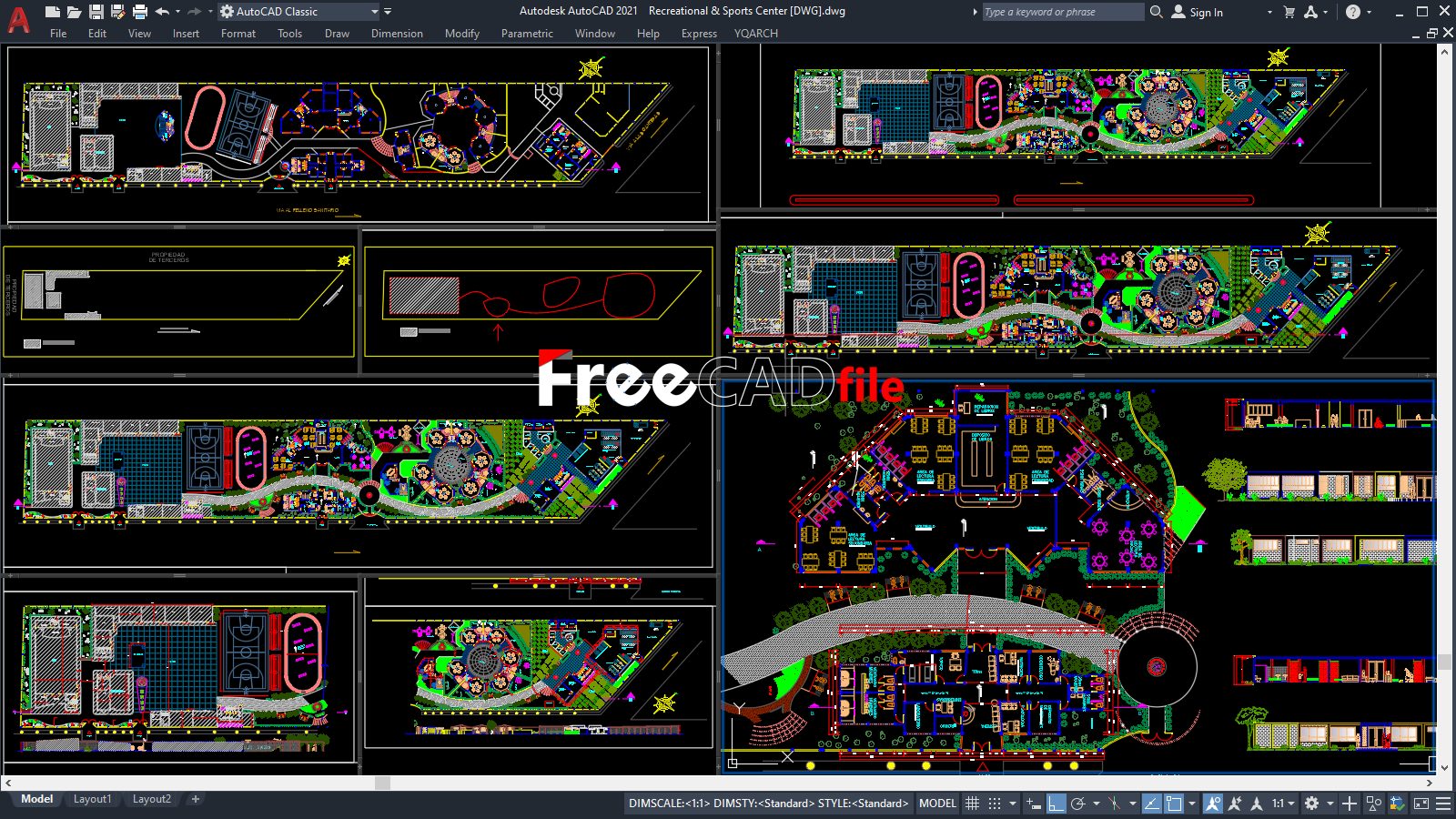This screenshot has height=819, width=1456.
Task: Click the Plot (print) icon
Action: tap(138, 11)
